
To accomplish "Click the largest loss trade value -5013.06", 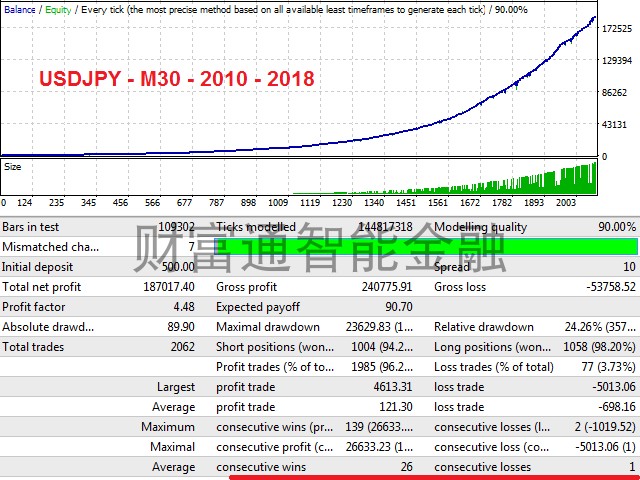I will tap(614, 387).
